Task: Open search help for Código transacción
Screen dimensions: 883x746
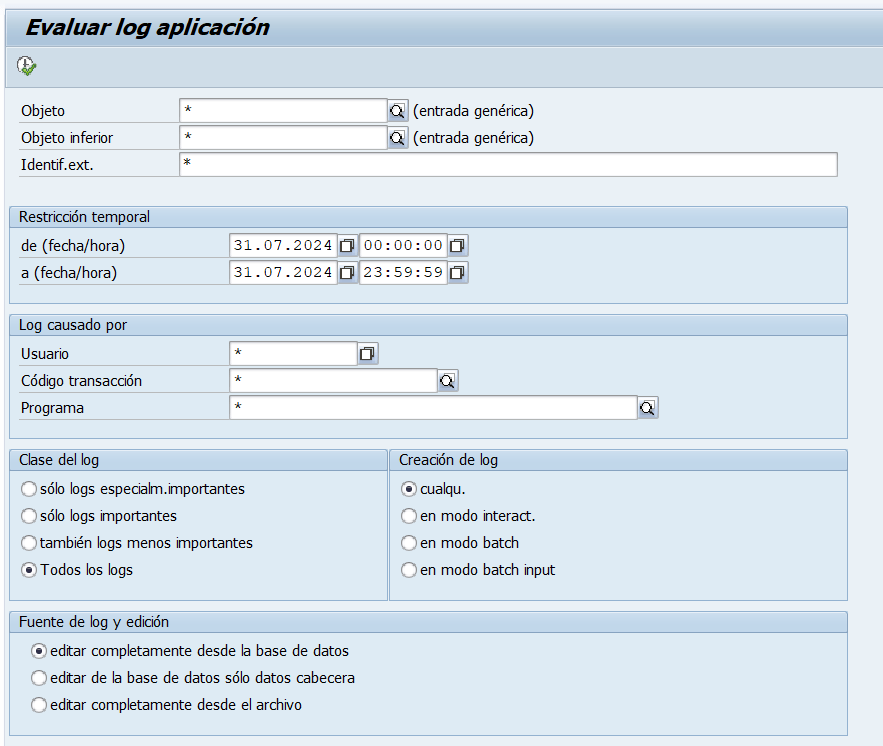Action: pos(448,381)
